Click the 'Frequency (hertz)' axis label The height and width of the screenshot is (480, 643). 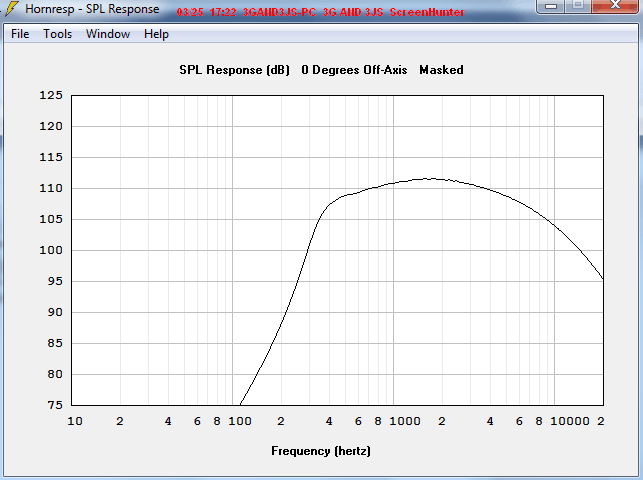point(321,451)
